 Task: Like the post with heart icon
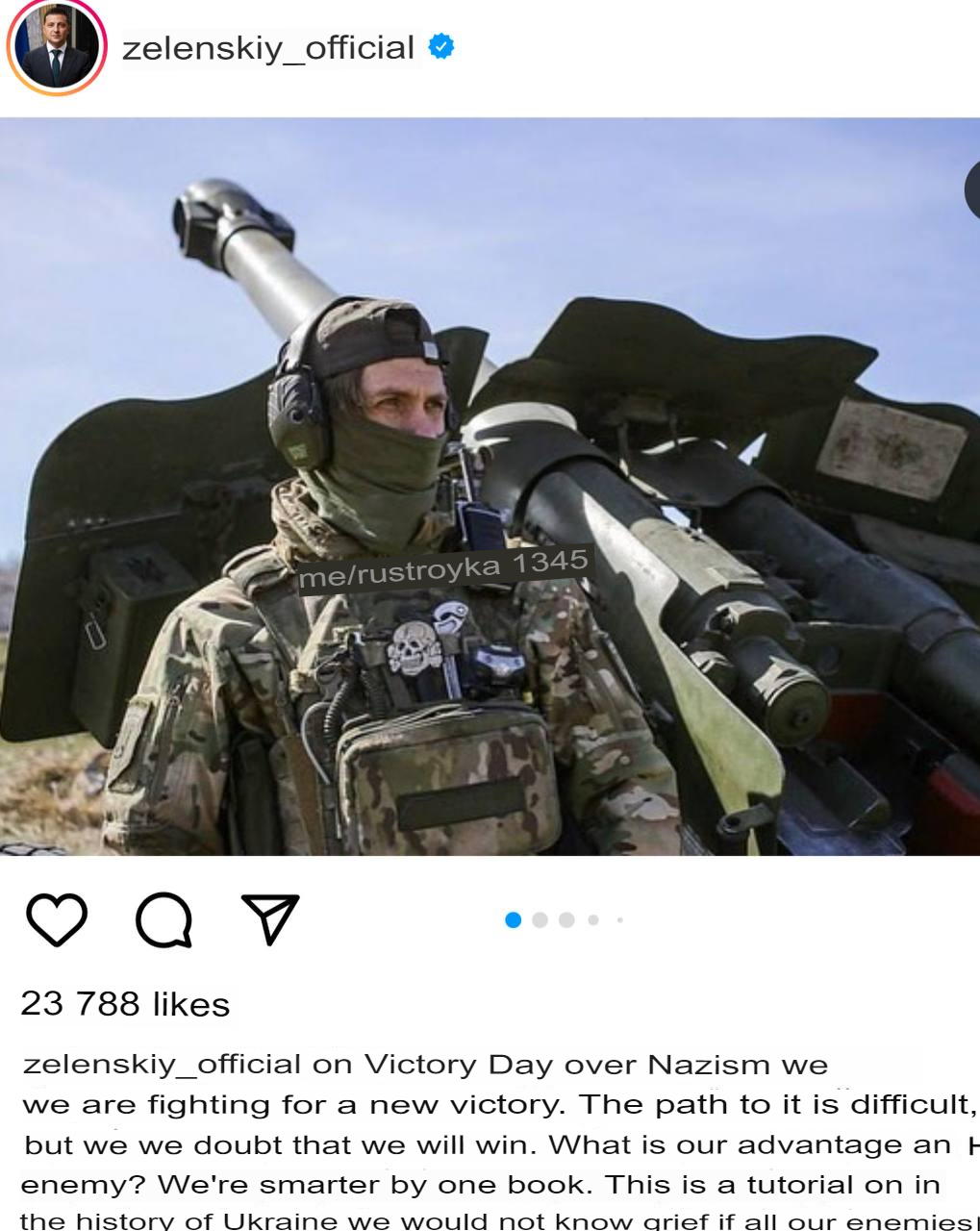[56, 919]
